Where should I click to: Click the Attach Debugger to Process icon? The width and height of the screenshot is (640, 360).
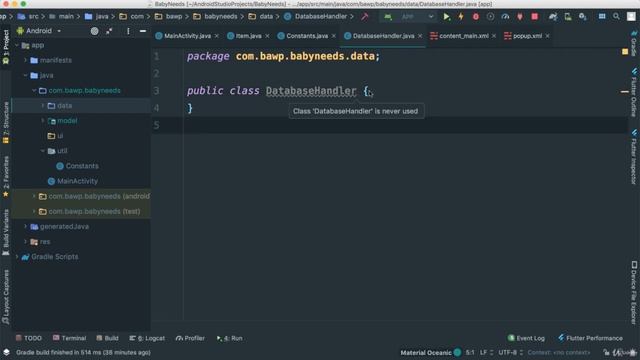tap(520, 17)
